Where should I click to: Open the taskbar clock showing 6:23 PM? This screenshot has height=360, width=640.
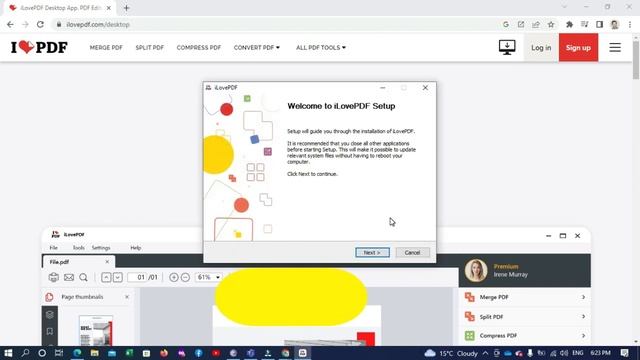(x=601, y=353)
